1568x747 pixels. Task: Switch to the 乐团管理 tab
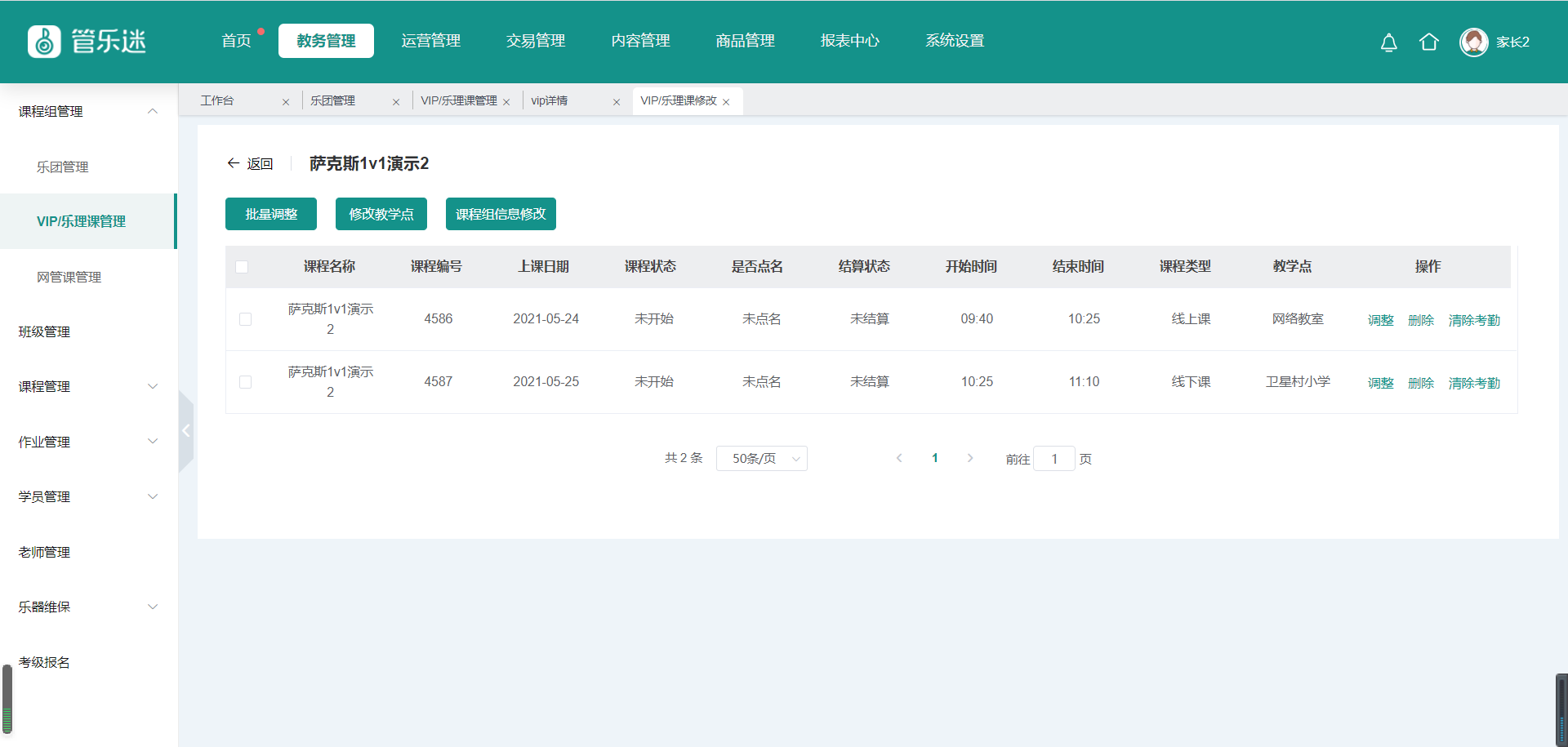pos(333,101)
